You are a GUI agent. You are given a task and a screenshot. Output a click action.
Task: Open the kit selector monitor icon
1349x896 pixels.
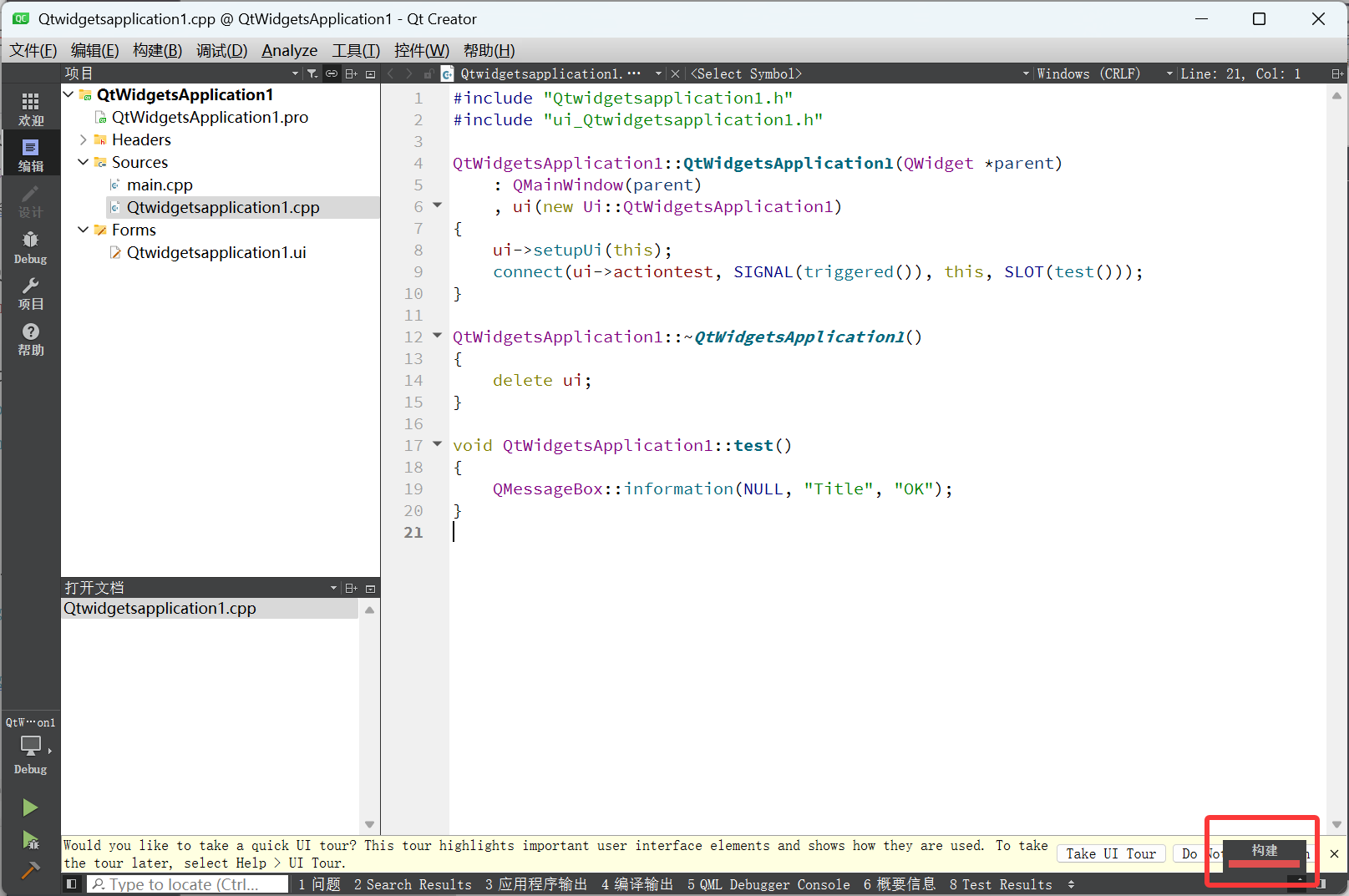(31, 745)
